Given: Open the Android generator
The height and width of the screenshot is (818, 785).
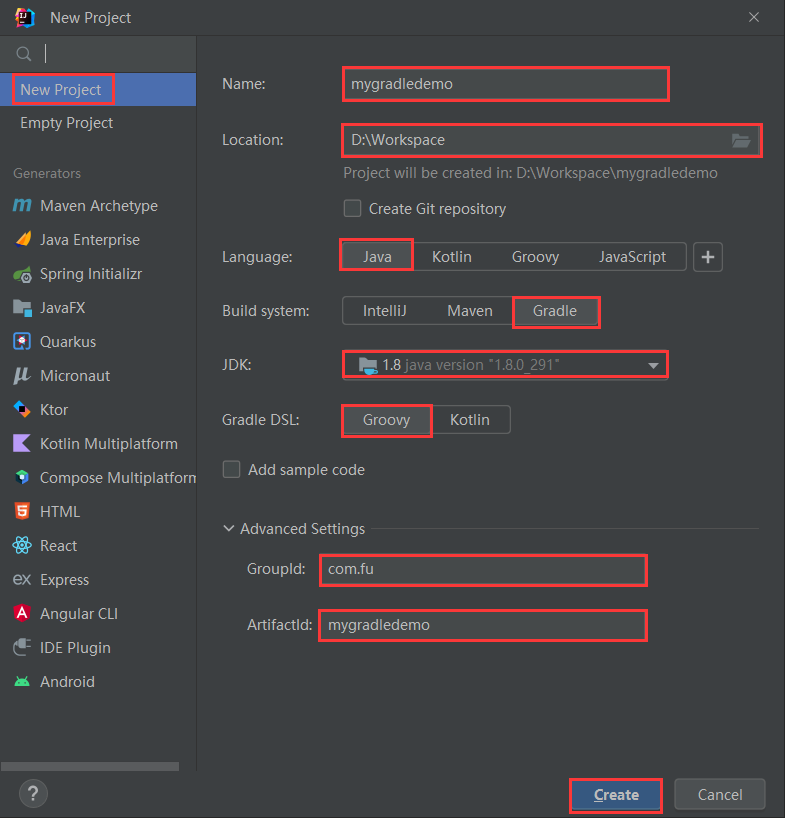Looking at the screenshot, I should [x=98, y=681].
